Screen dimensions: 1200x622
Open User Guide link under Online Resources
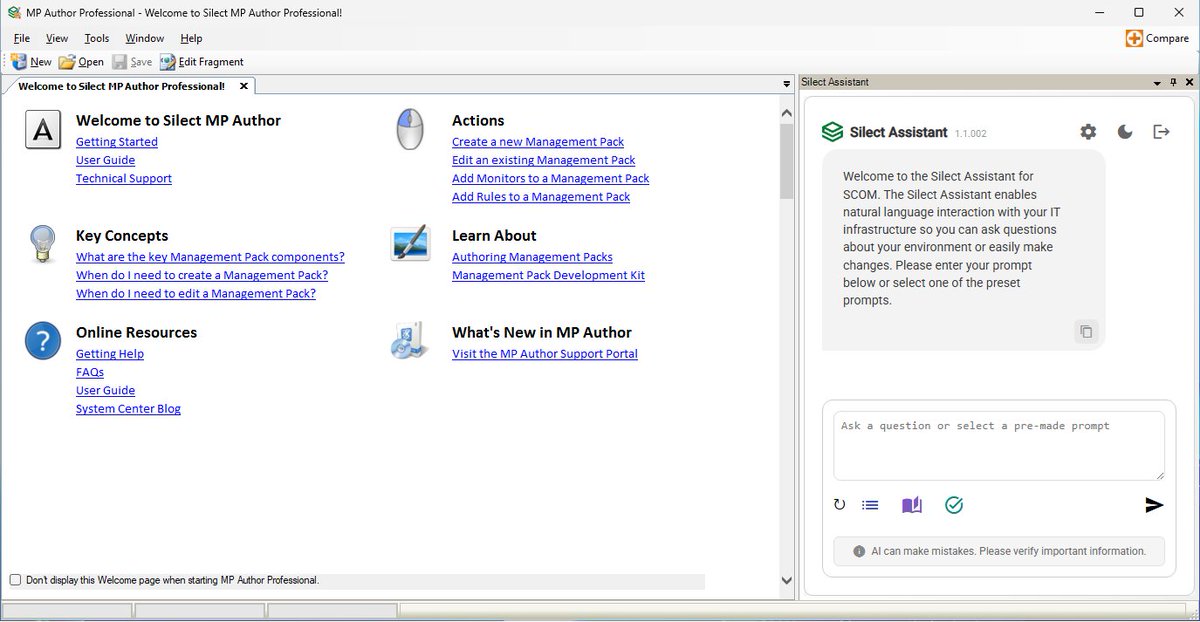click(105, 390)
